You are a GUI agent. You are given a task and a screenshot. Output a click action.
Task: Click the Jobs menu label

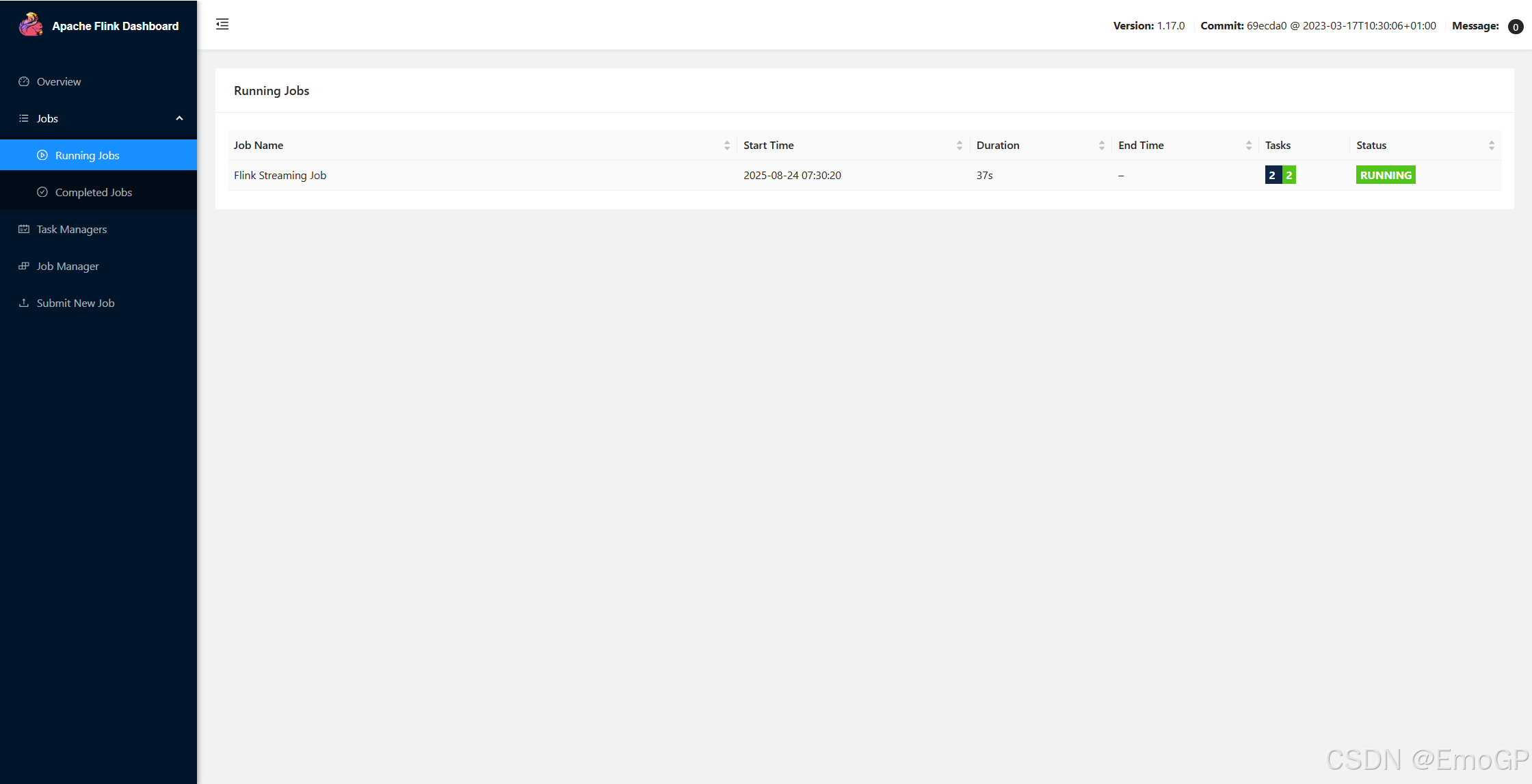tap(47, 118)
